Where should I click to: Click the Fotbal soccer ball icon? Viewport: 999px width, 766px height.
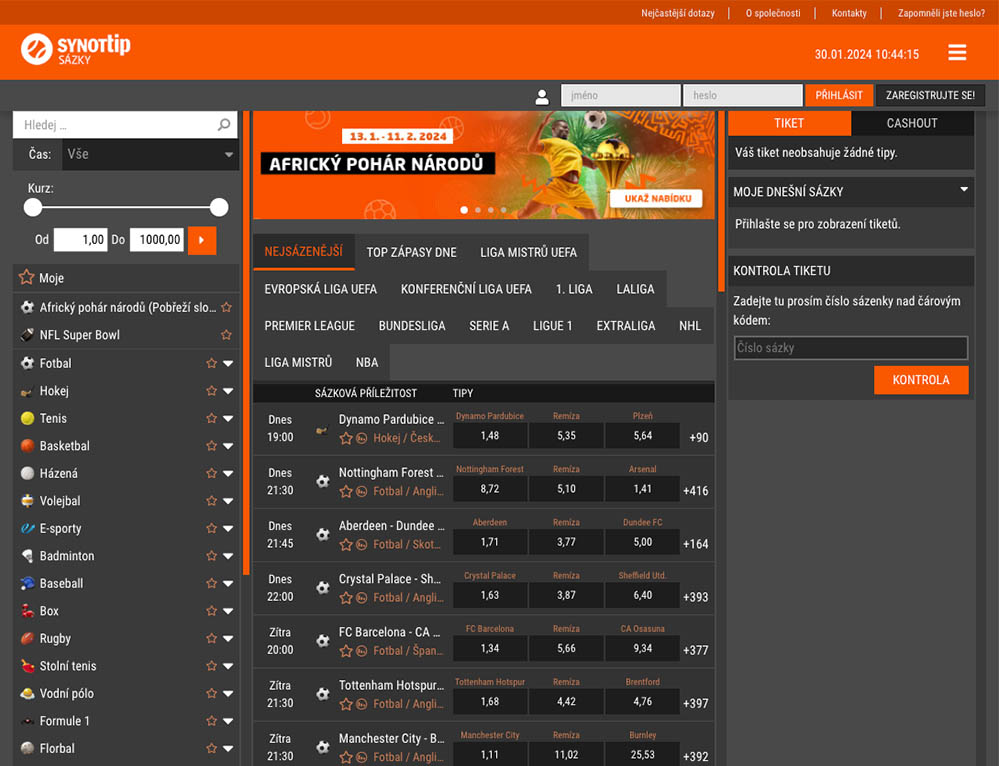coord(27,363)
